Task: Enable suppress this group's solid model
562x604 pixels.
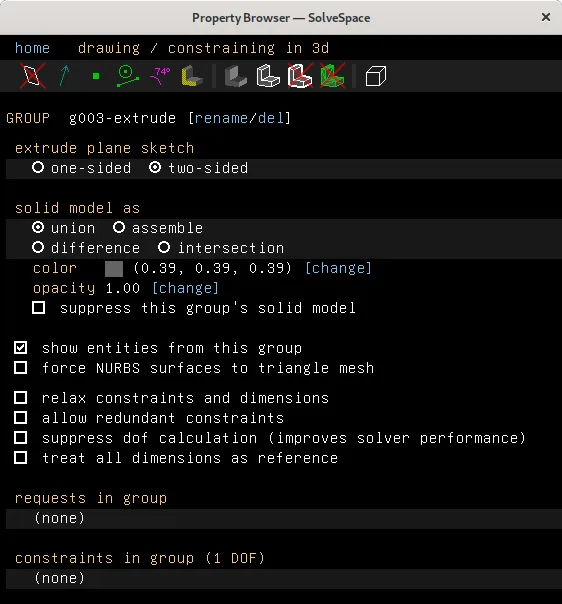Action: point(39,308)
